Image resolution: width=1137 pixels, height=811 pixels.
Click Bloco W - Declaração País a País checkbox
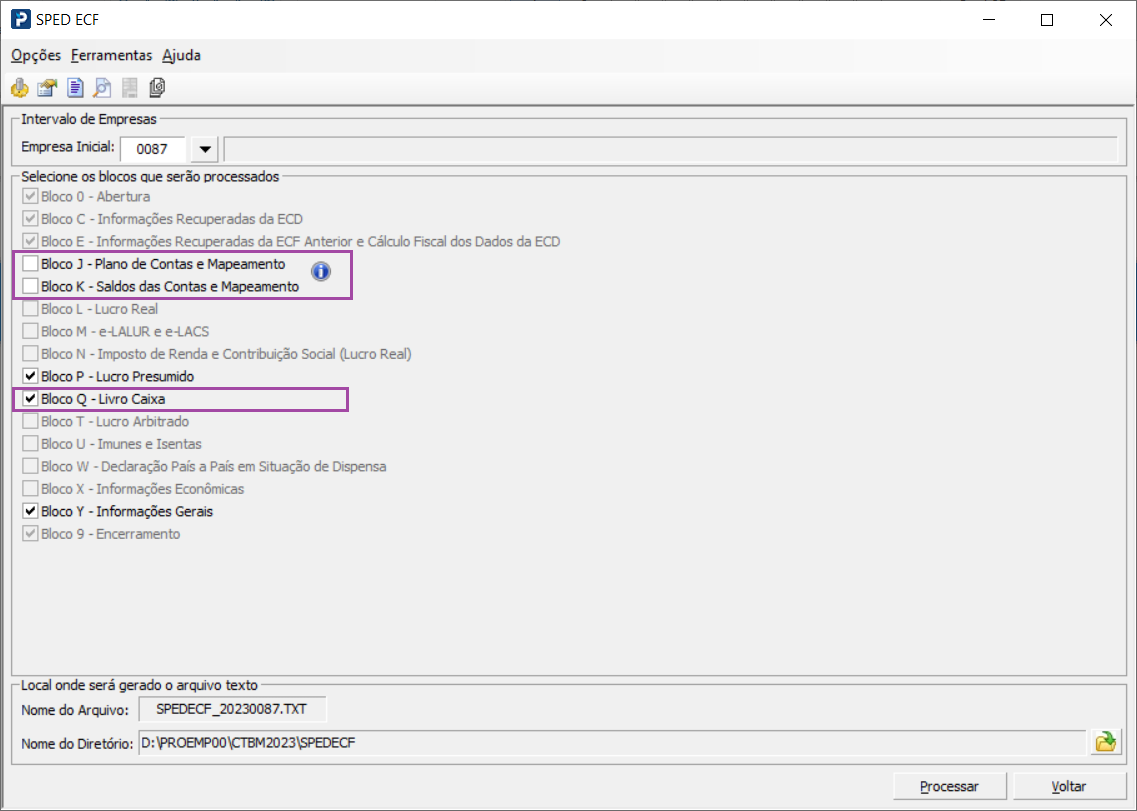30,466
